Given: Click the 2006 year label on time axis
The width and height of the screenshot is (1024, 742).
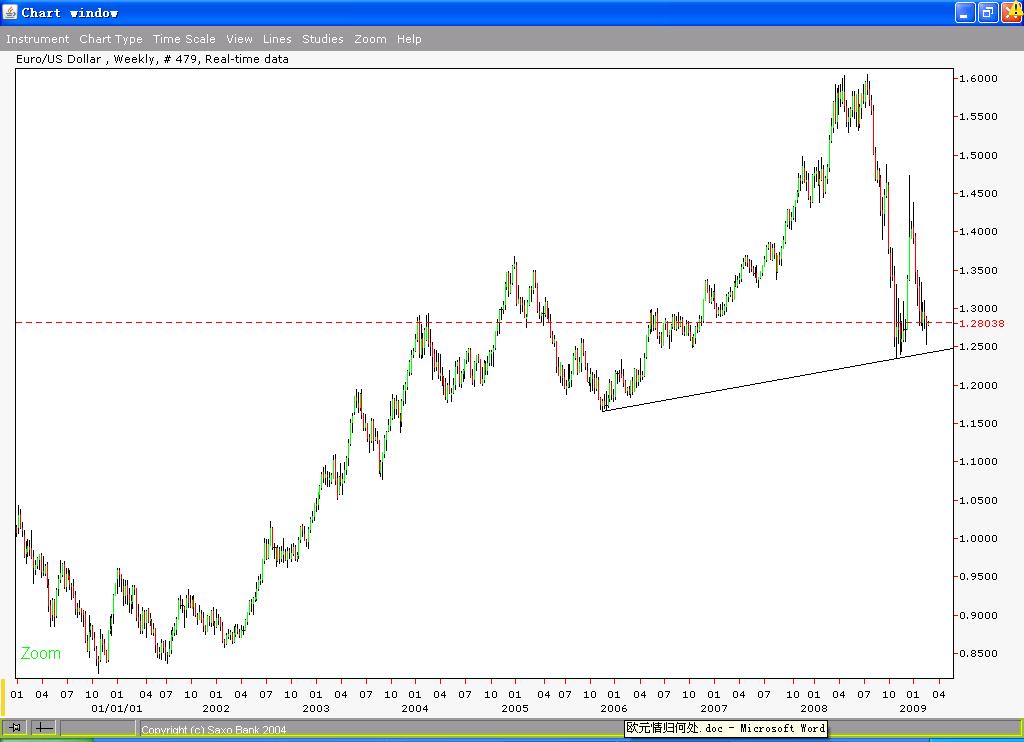Looking at the screenshot, I should tap(613, 708).
